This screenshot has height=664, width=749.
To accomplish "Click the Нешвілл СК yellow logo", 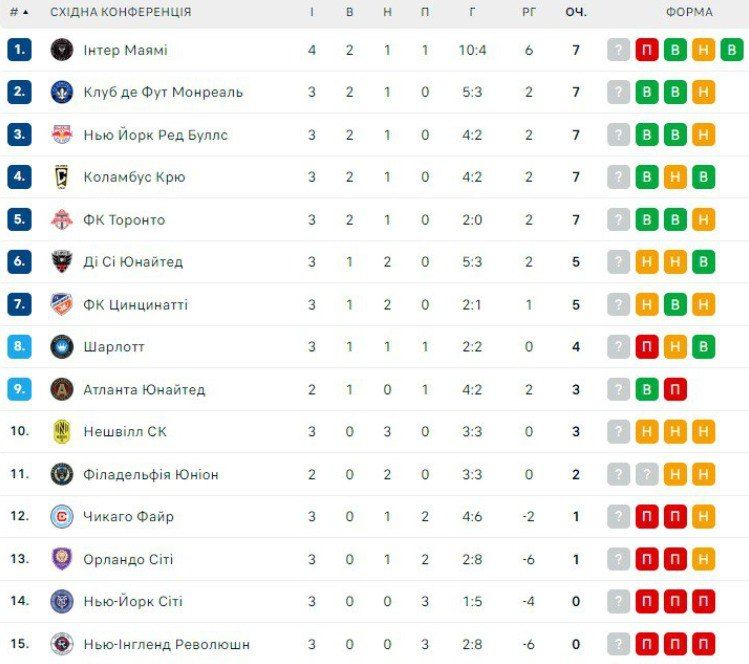I will click(x=62, y=432).
